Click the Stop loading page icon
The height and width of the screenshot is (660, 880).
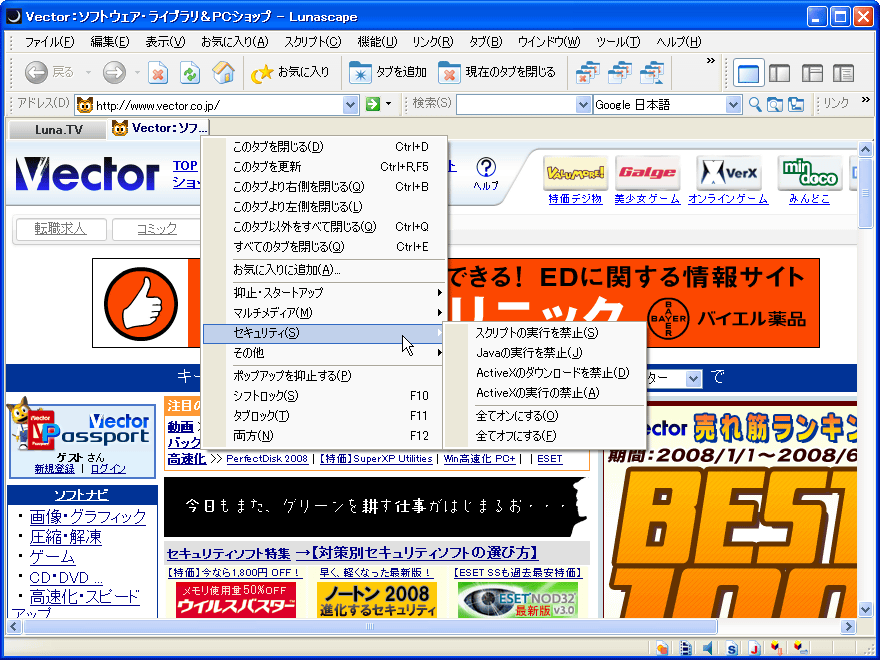[x=158, y=72]
